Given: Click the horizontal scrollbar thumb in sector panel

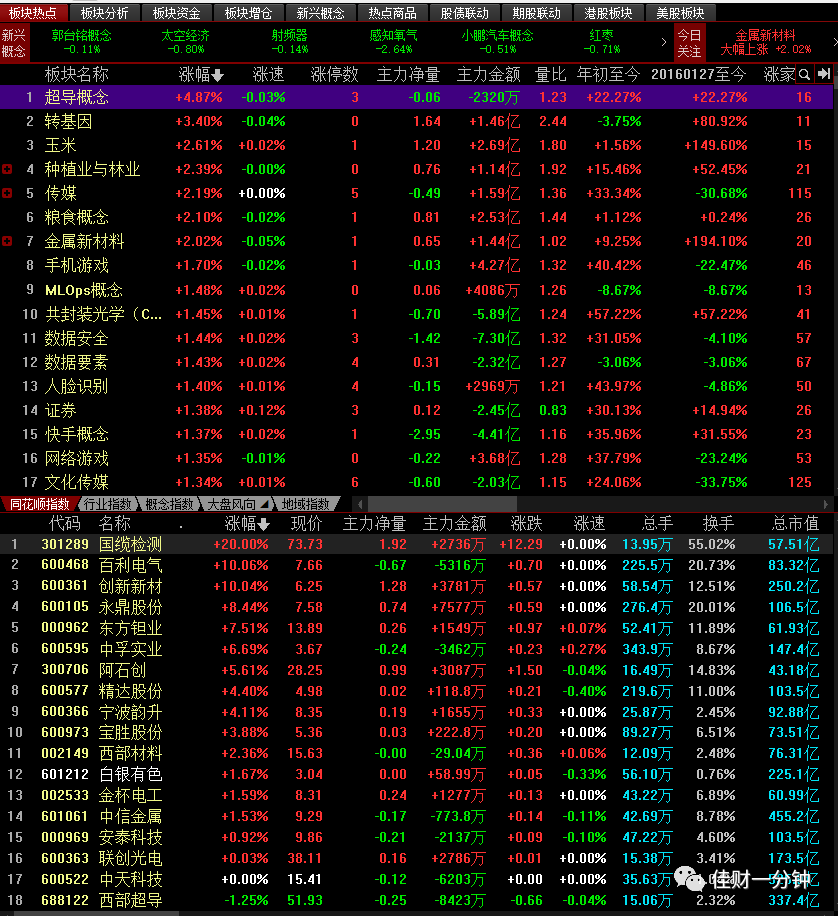Looking at the screenshot, I should pos(442,504).
